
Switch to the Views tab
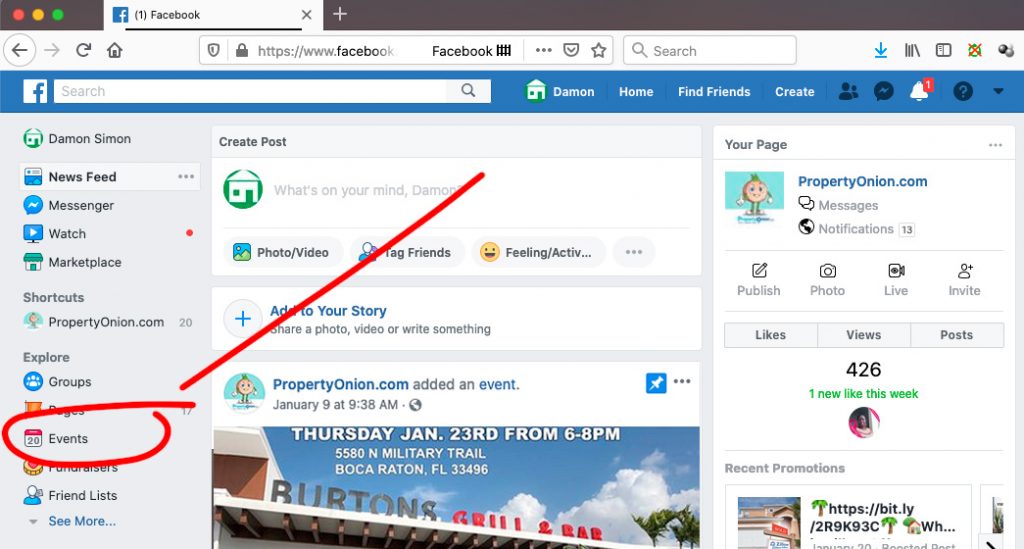point(864,335)
